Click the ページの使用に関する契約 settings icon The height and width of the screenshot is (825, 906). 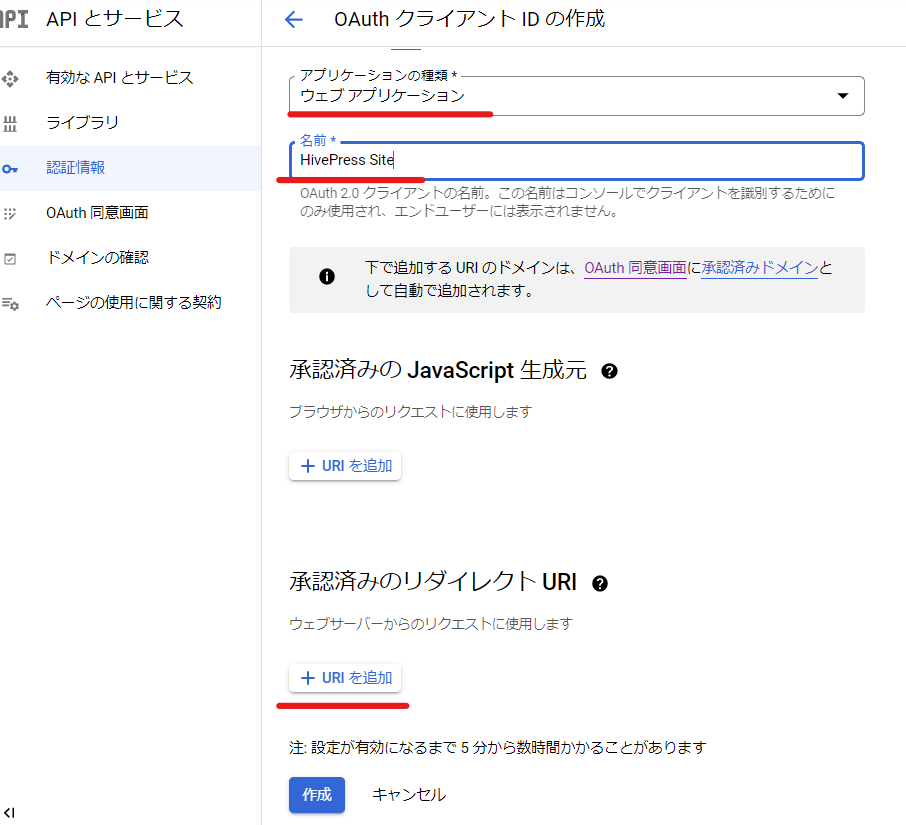coord(10,303)
